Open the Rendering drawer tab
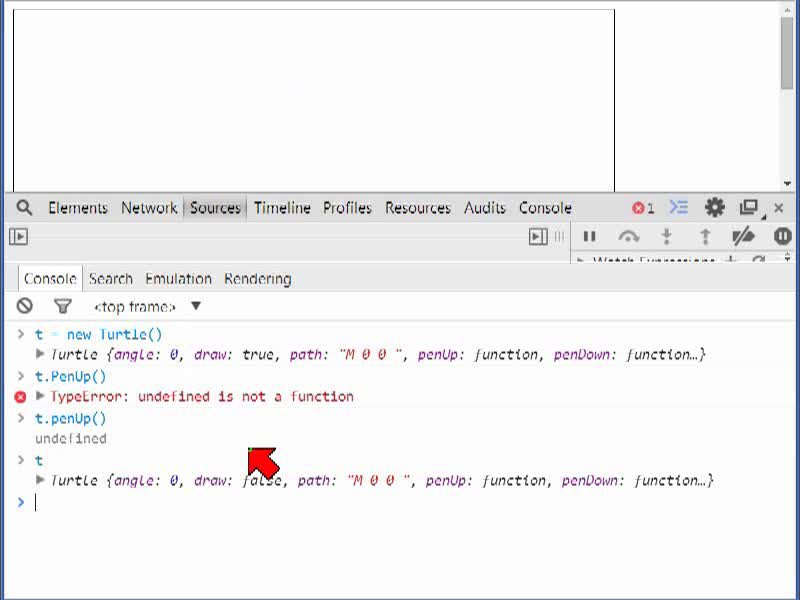800x600 pixels. (x=258, y=279)
